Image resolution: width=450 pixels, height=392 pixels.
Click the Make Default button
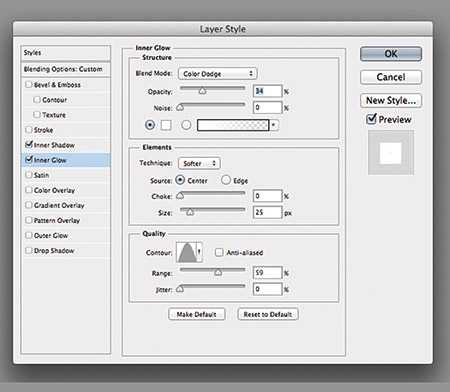point(197,314)
